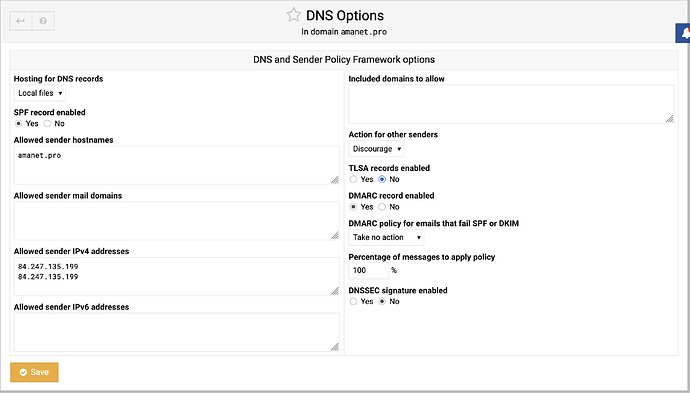The width and height of the screenshot is (690, 393).
Task: Select Yes for SPF record enabled
Action: point(18,124)
